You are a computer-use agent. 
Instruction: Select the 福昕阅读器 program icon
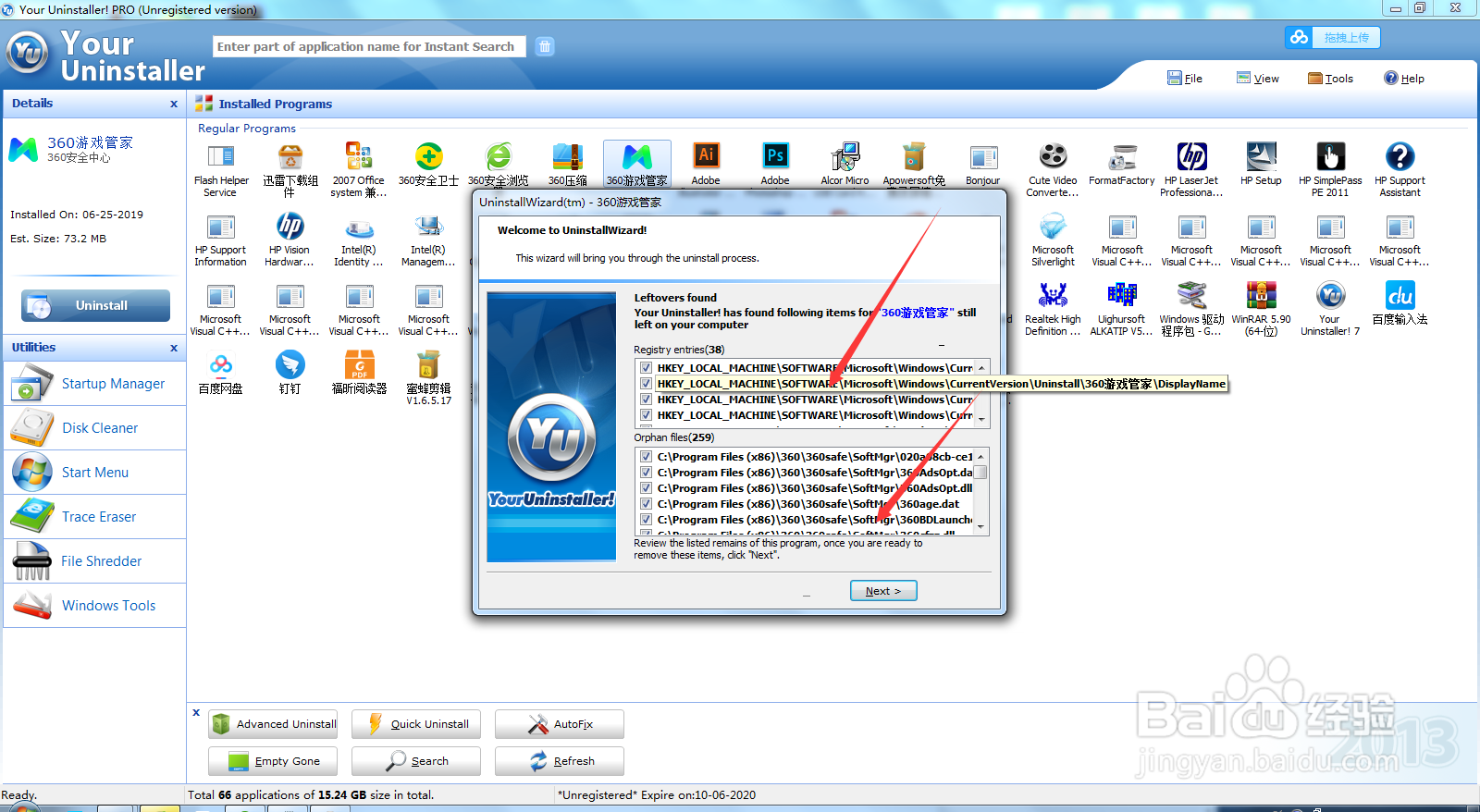point(359,364)
